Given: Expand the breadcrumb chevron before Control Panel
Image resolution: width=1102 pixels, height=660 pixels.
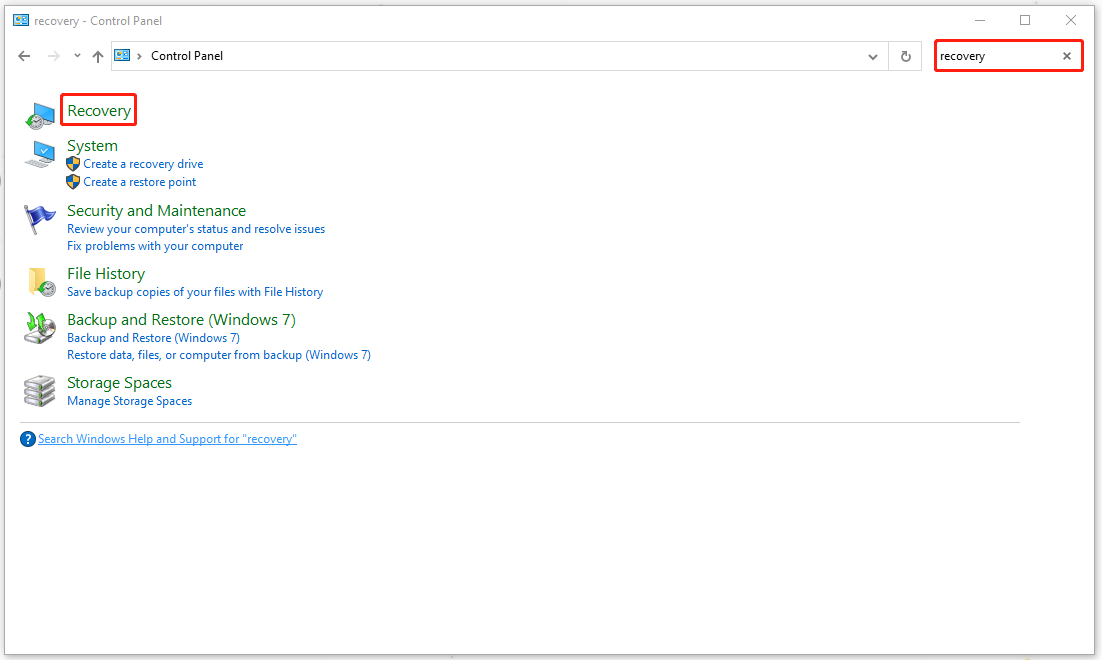Looking at the screenshot, I should coord(139,56).
